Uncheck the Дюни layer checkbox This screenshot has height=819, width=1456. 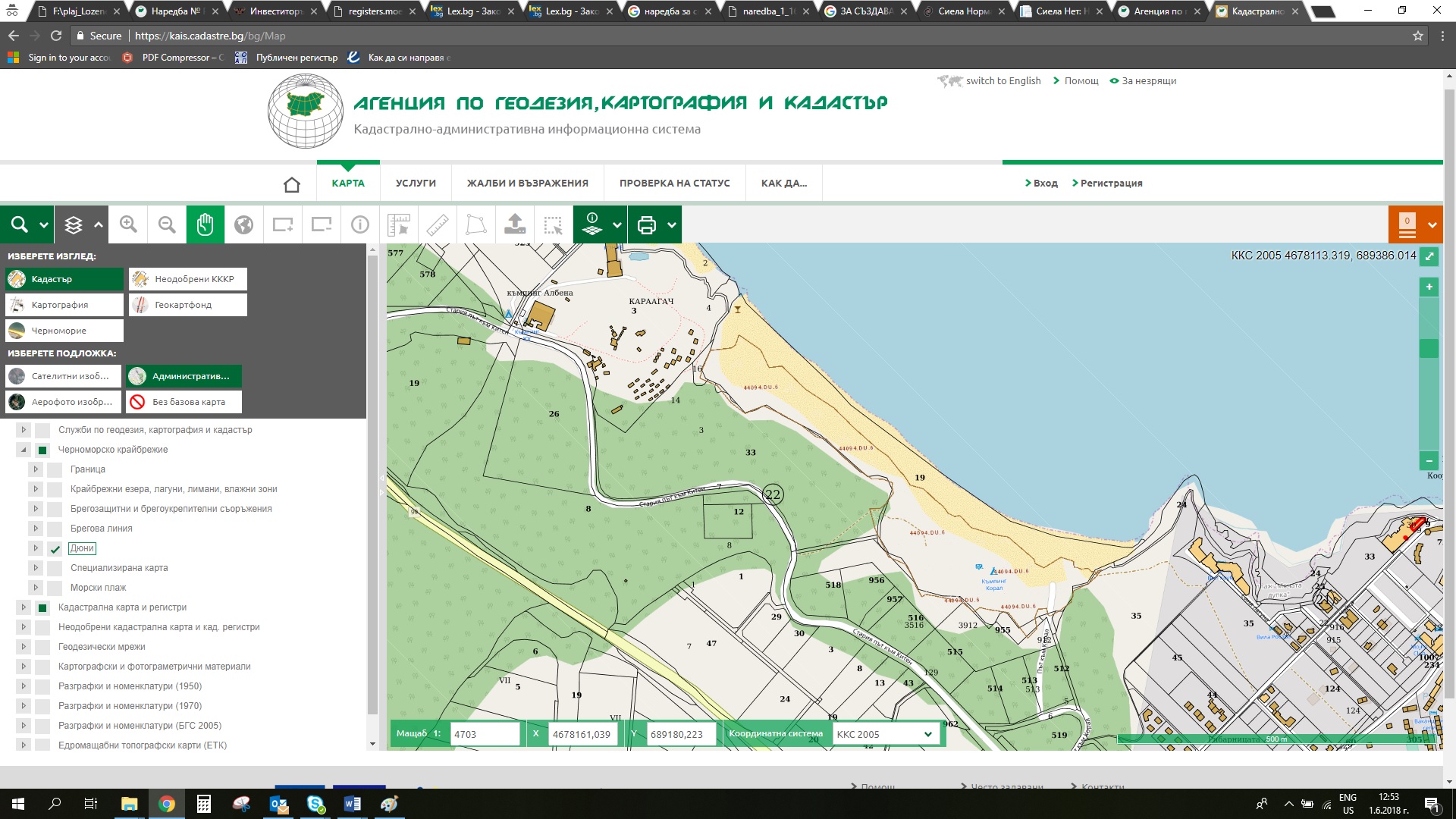[x=55, y=549]
